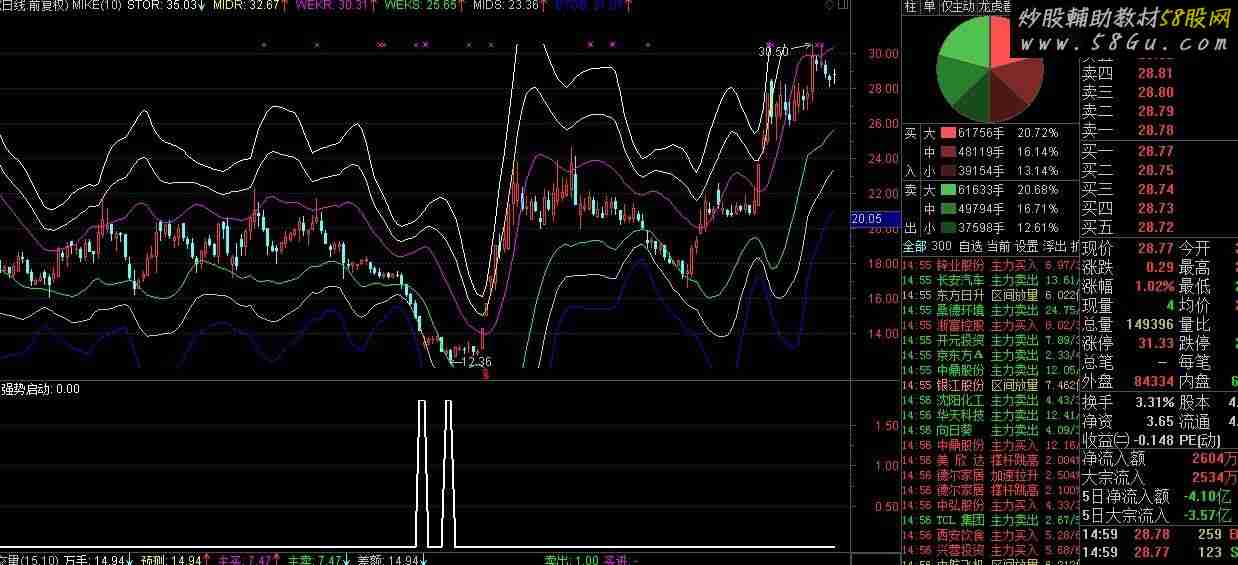The width and height of the screenshot is (1238, 565).
Task: Open 华天科技 alert row
Action: 990,415
